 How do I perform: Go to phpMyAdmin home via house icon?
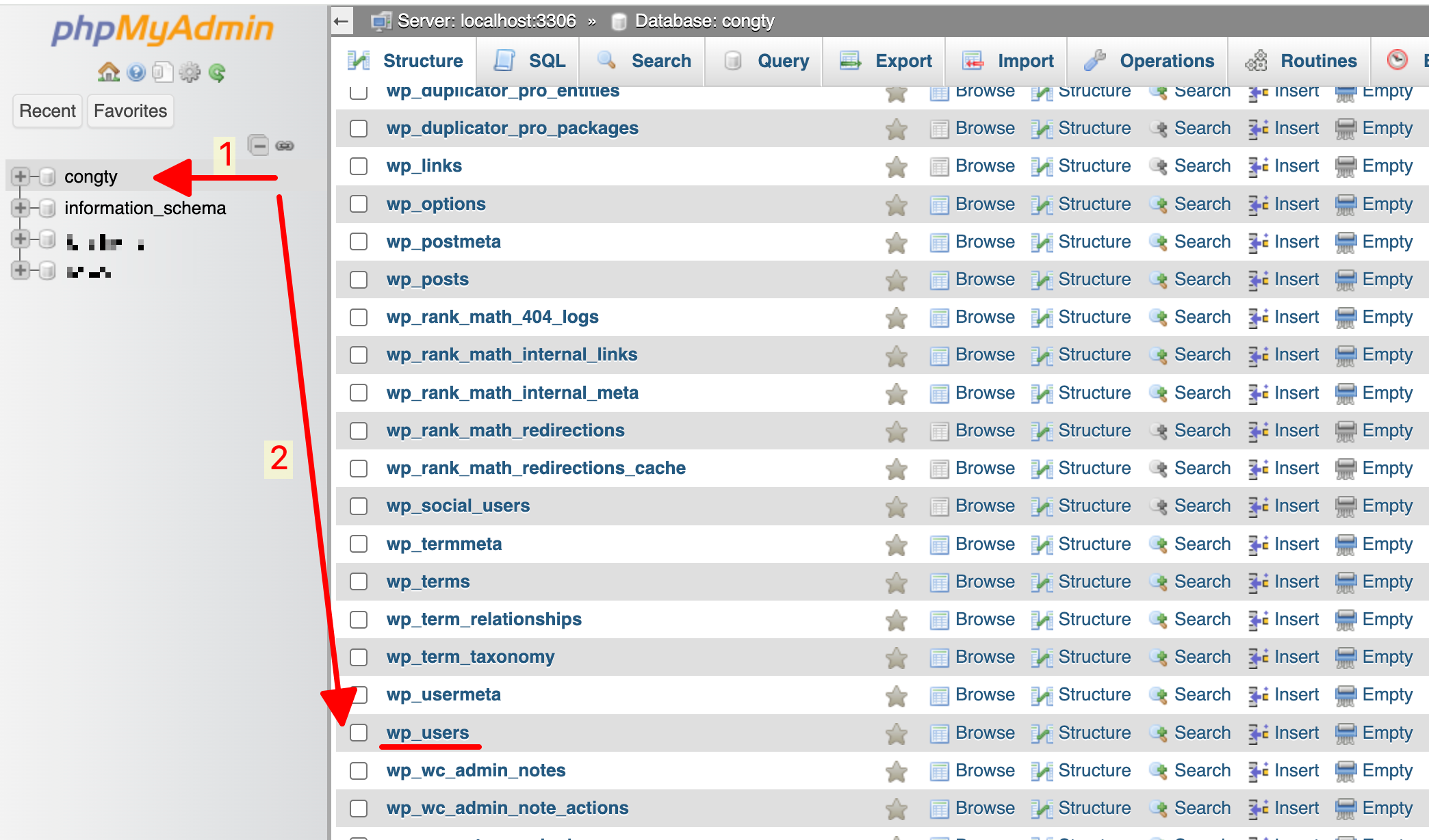pos(108,72)
